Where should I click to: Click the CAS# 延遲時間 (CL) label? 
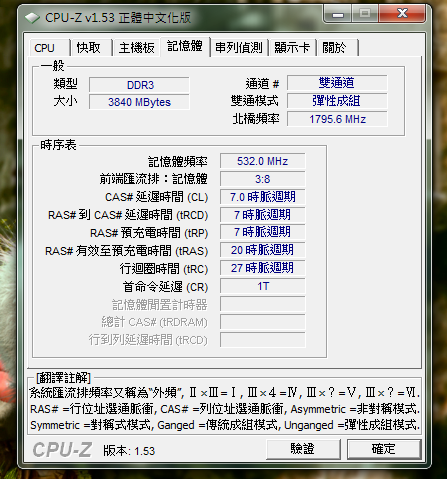tap(157, 197)
